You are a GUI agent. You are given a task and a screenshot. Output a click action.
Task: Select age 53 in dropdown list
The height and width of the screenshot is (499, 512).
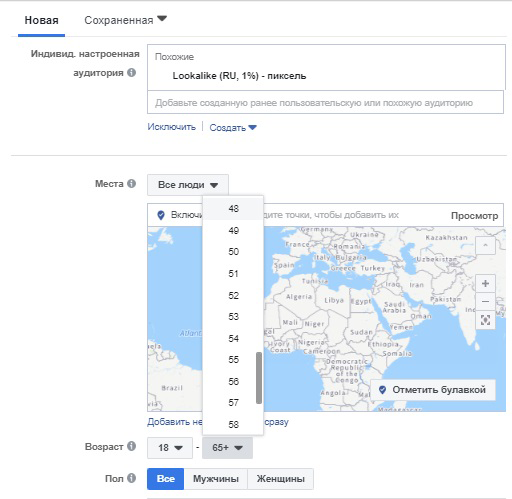tap(233, 317)
